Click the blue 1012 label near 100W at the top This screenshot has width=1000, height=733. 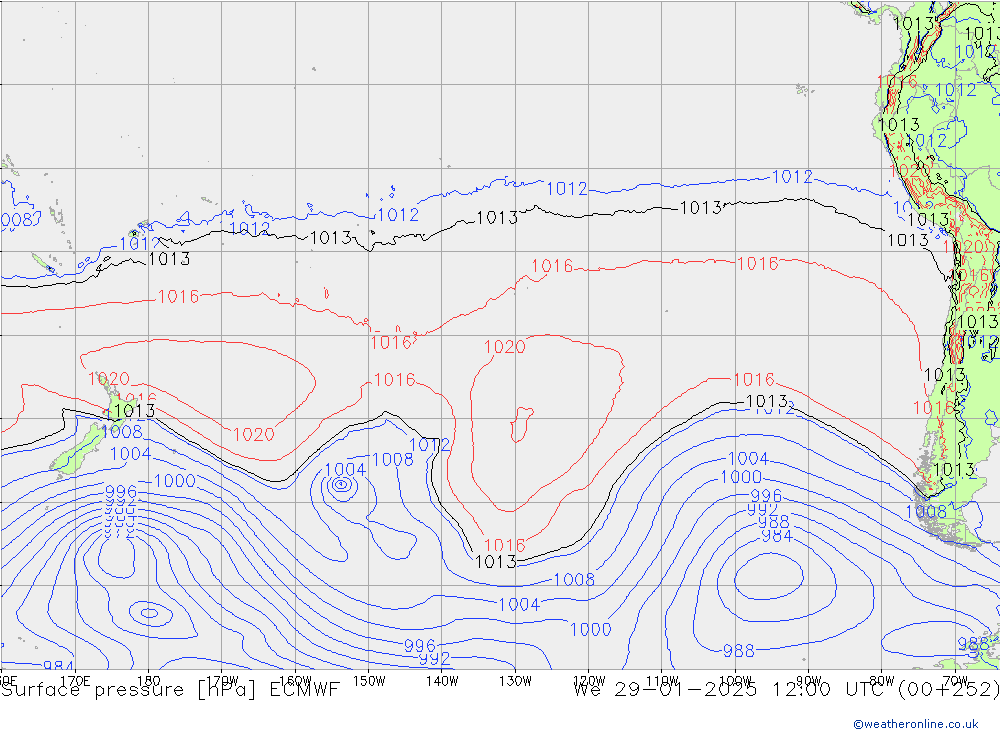click(792, 177)
